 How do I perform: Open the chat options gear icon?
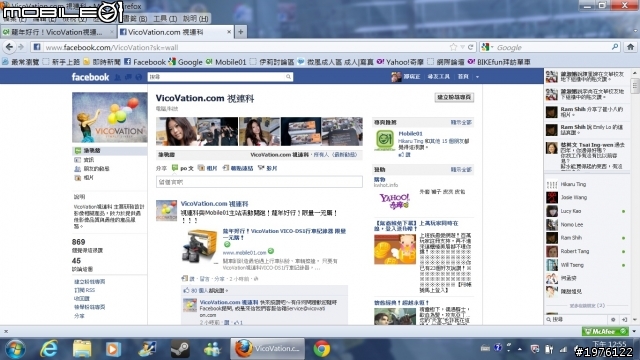(613, 320)
